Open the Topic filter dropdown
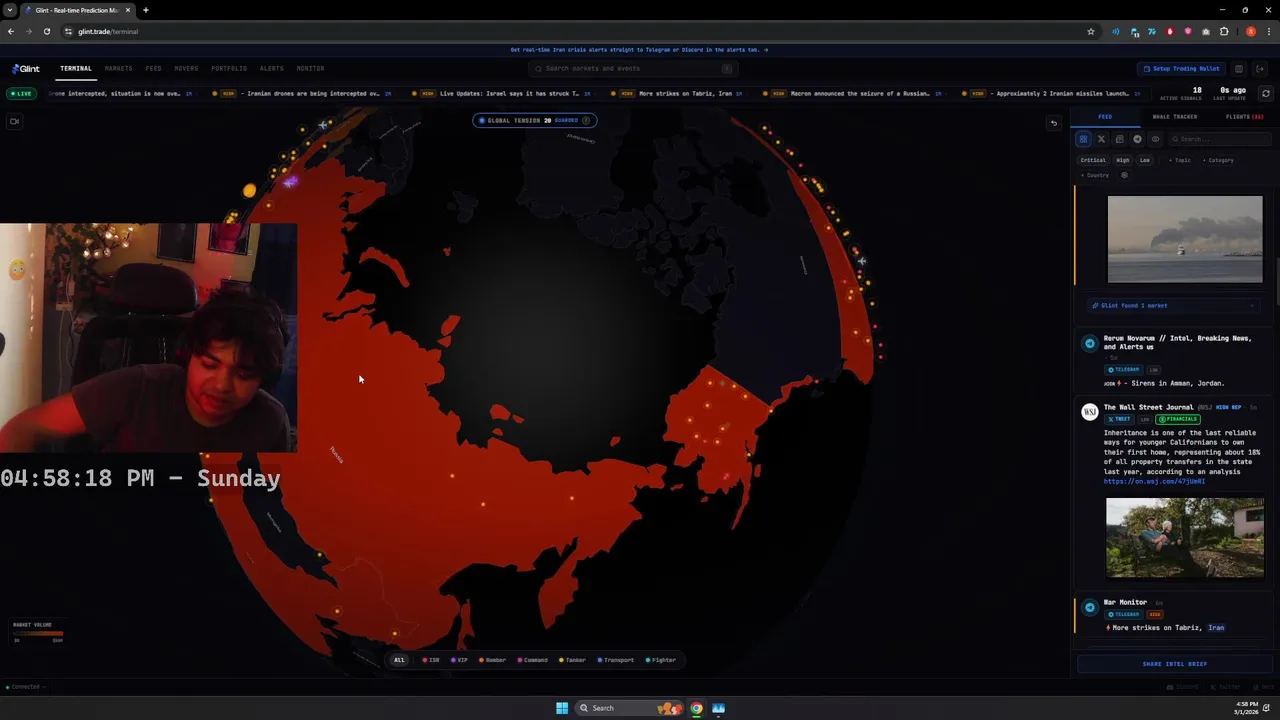This screenshot has width=1280, height=720. coord(1180,160)
